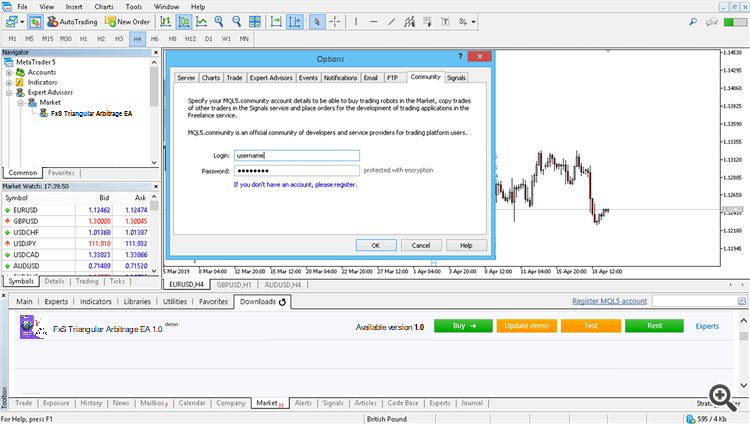Switch timeframe to H1
750x424 pixels.
[x=84, y=39]
